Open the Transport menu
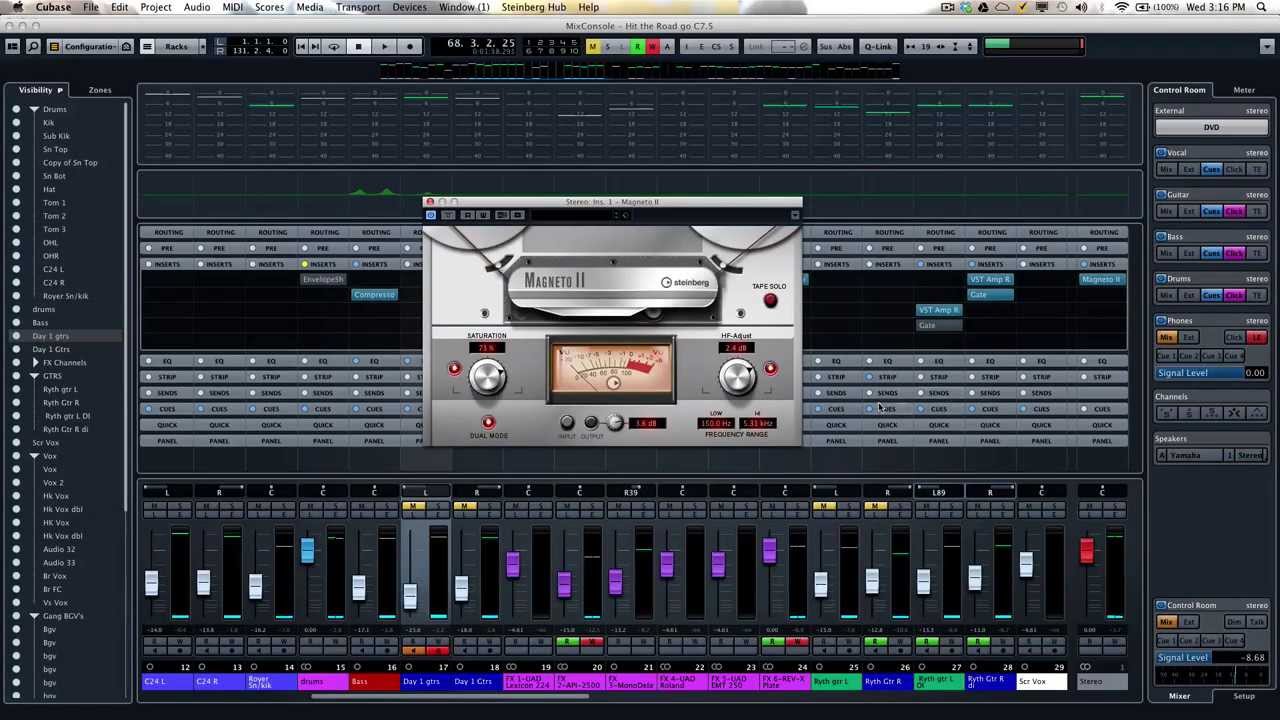The width and height of the screenshot is (1280, 720). [357, 7]
